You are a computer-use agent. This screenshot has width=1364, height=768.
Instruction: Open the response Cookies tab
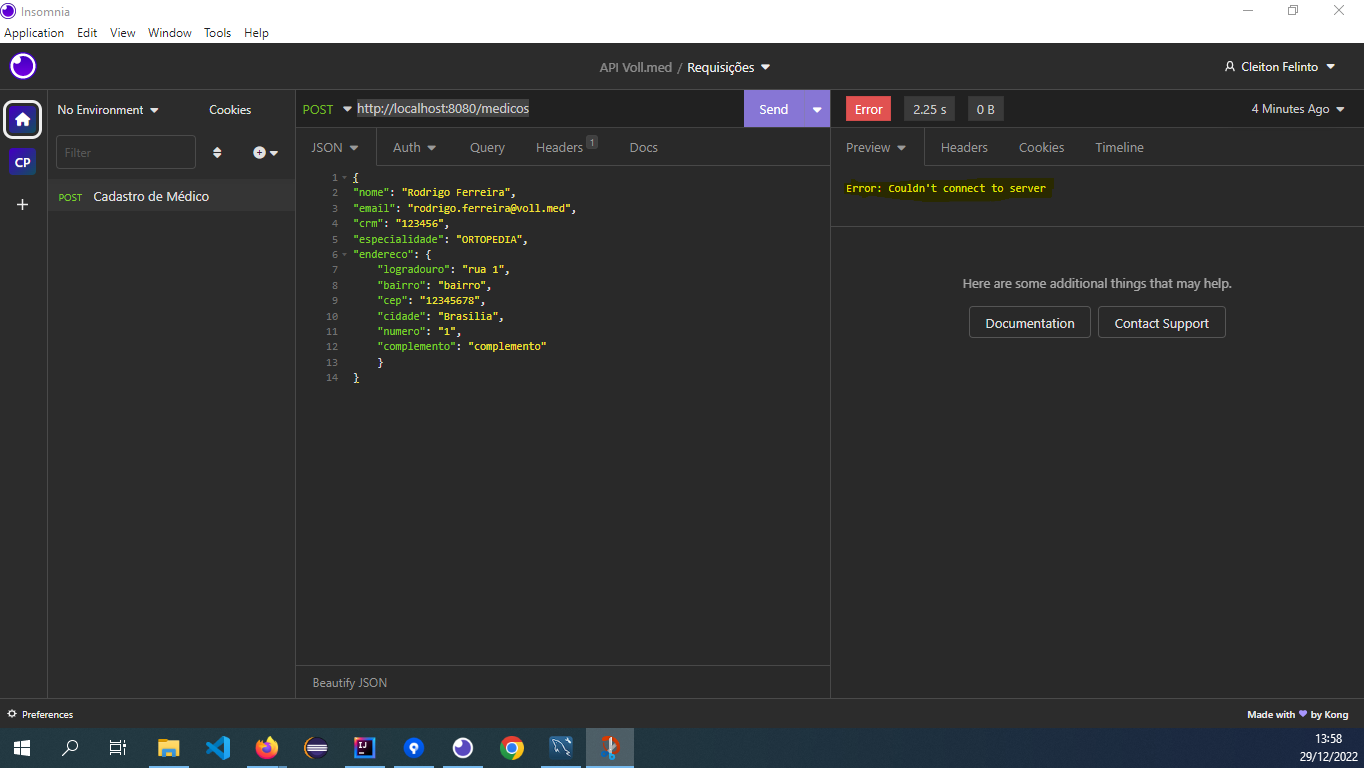pyautogui.click(x=1041, y=147)
